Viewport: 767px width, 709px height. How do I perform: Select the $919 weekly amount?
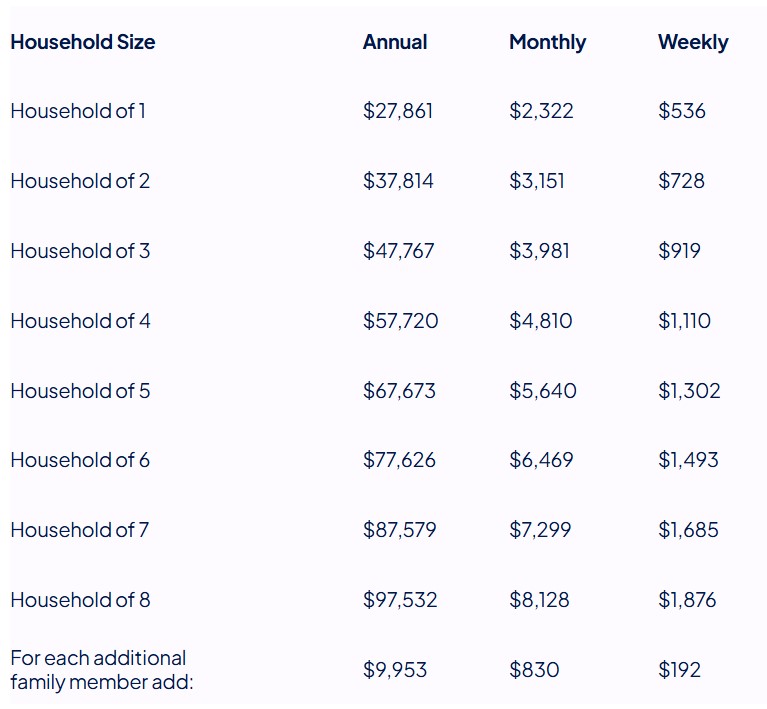(679, 251)
